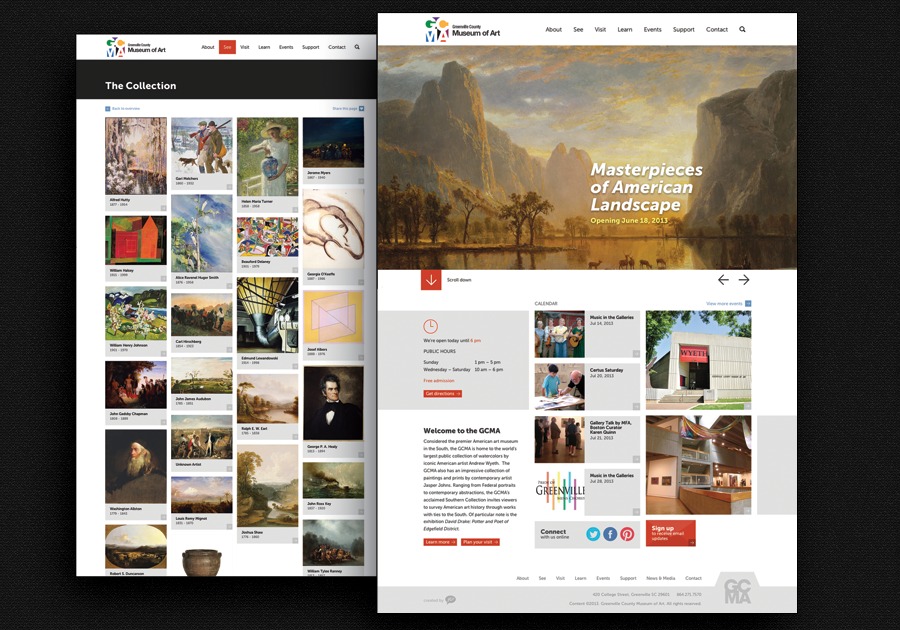Open the Edmund Lewandowski industrial painting
This screenshot has width=900, height=630.
point(267,315)
